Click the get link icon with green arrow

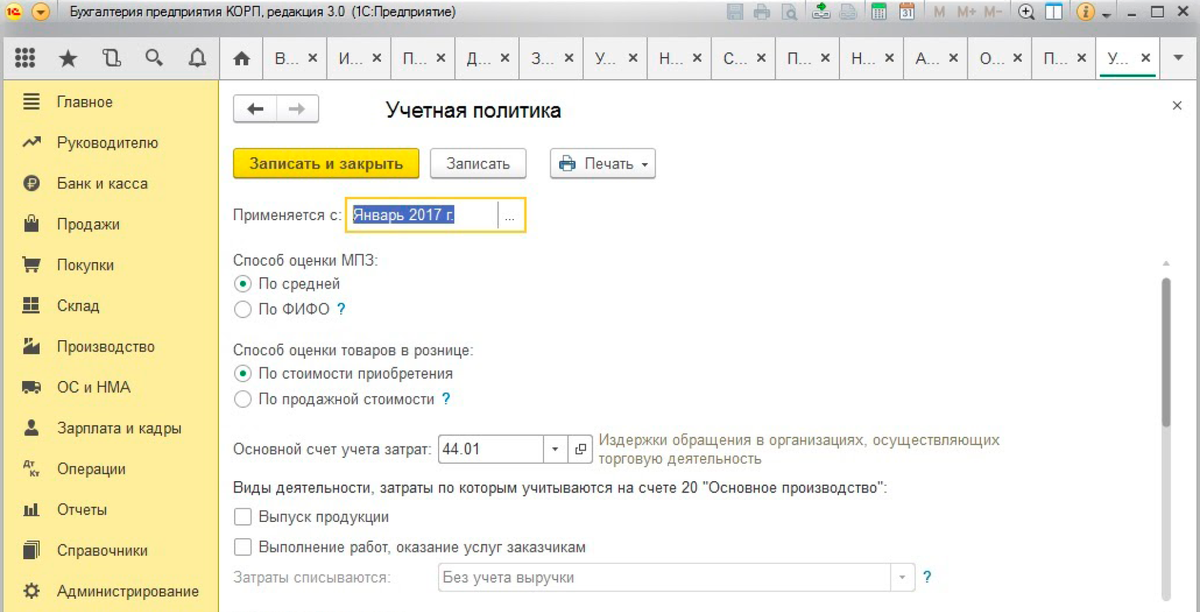click(821, 13)
